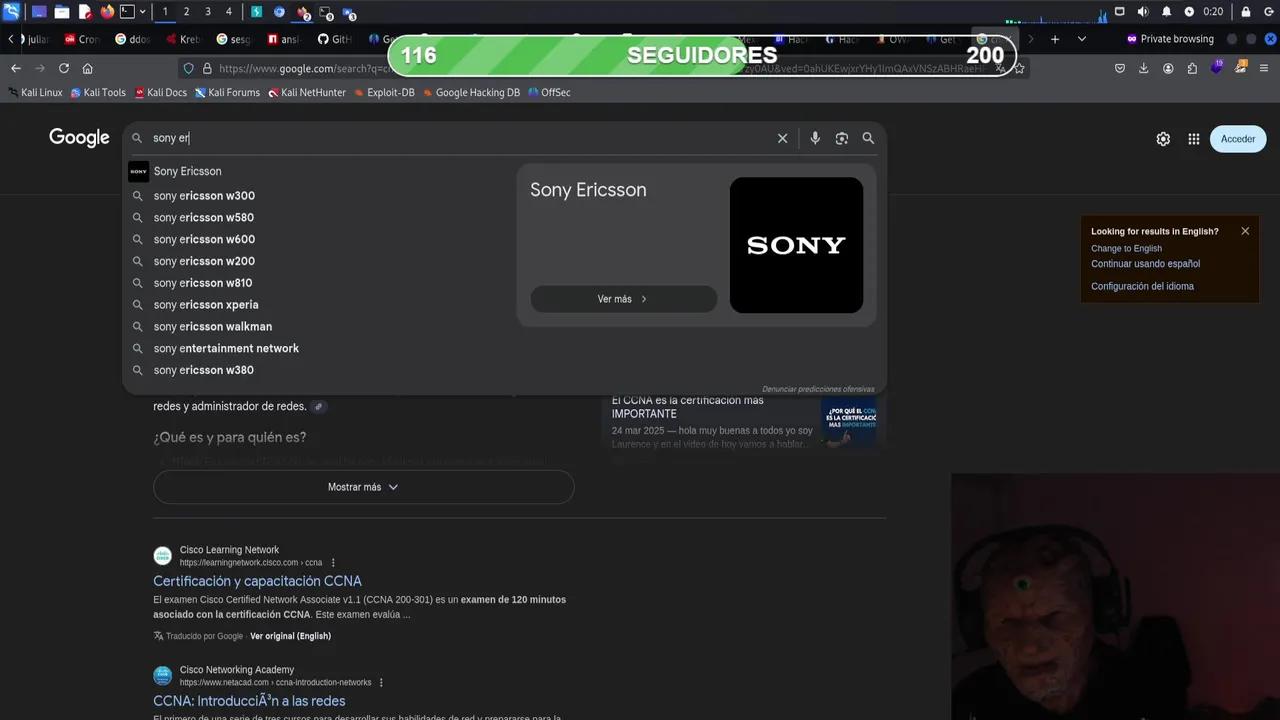Open Certificación y capacitación CCNA result

click(257, 581)
